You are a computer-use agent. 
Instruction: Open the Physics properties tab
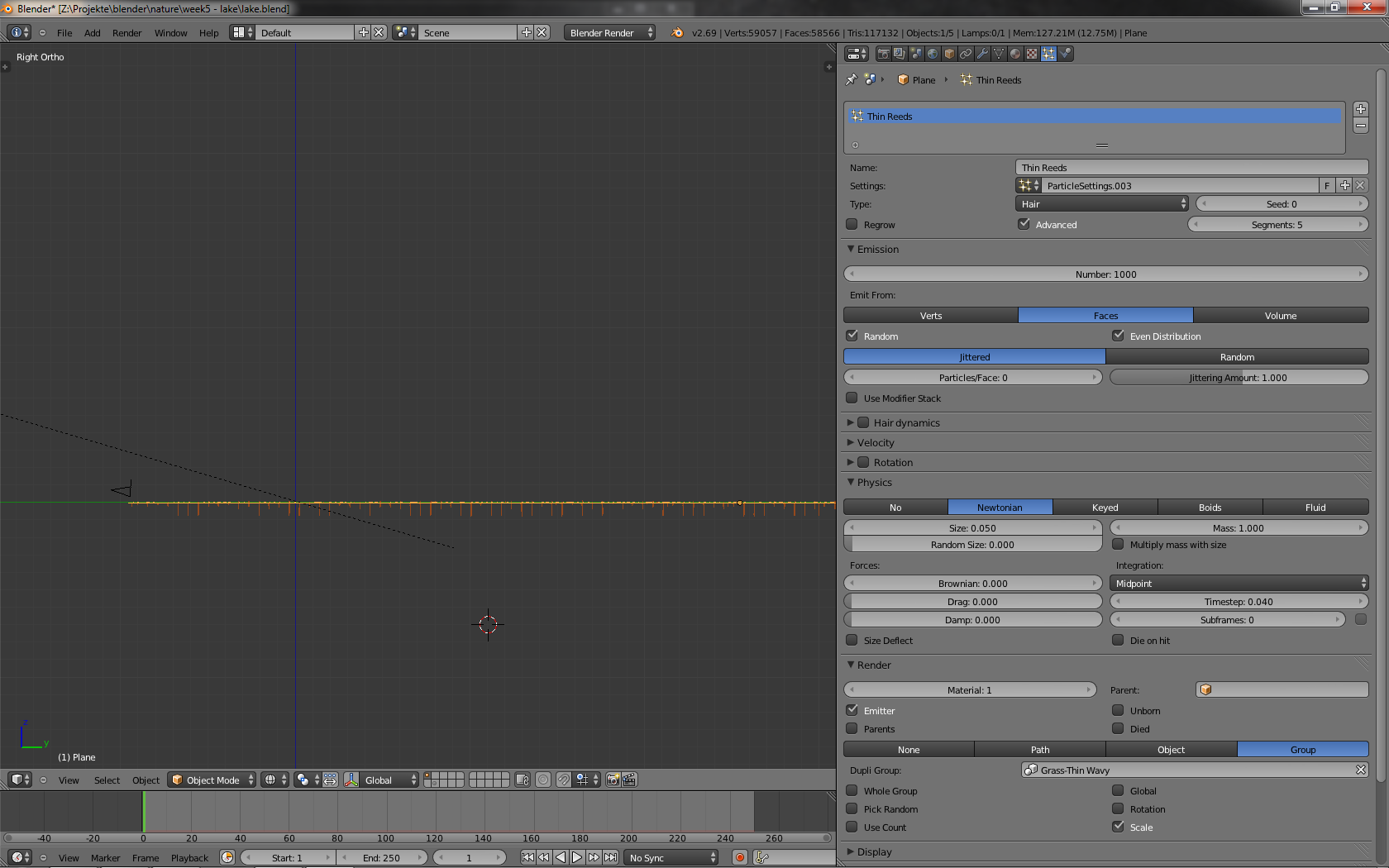[1066, 54]
